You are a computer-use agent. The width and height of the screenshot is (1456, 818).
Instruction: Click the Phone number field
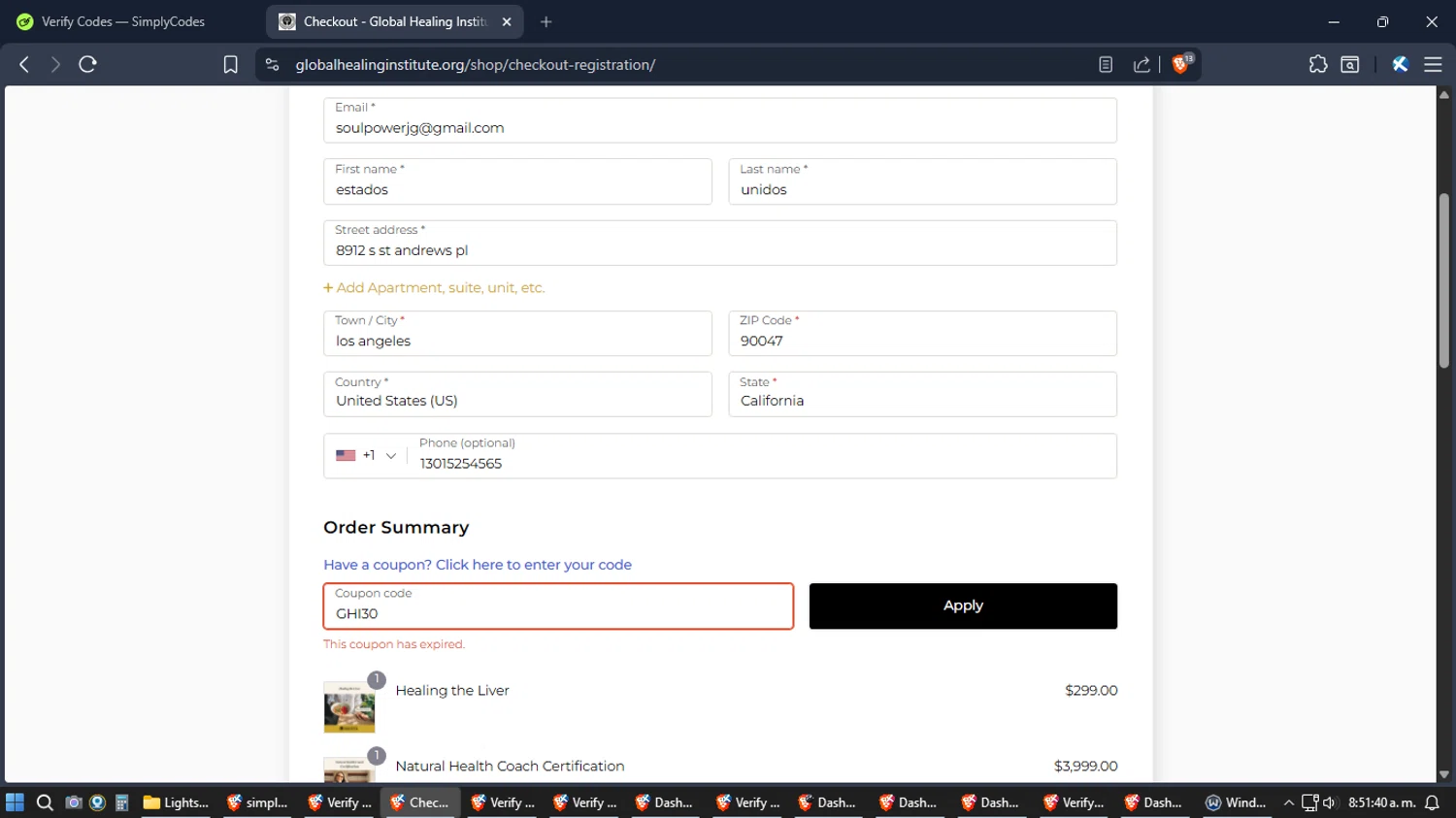pos(762,456)
